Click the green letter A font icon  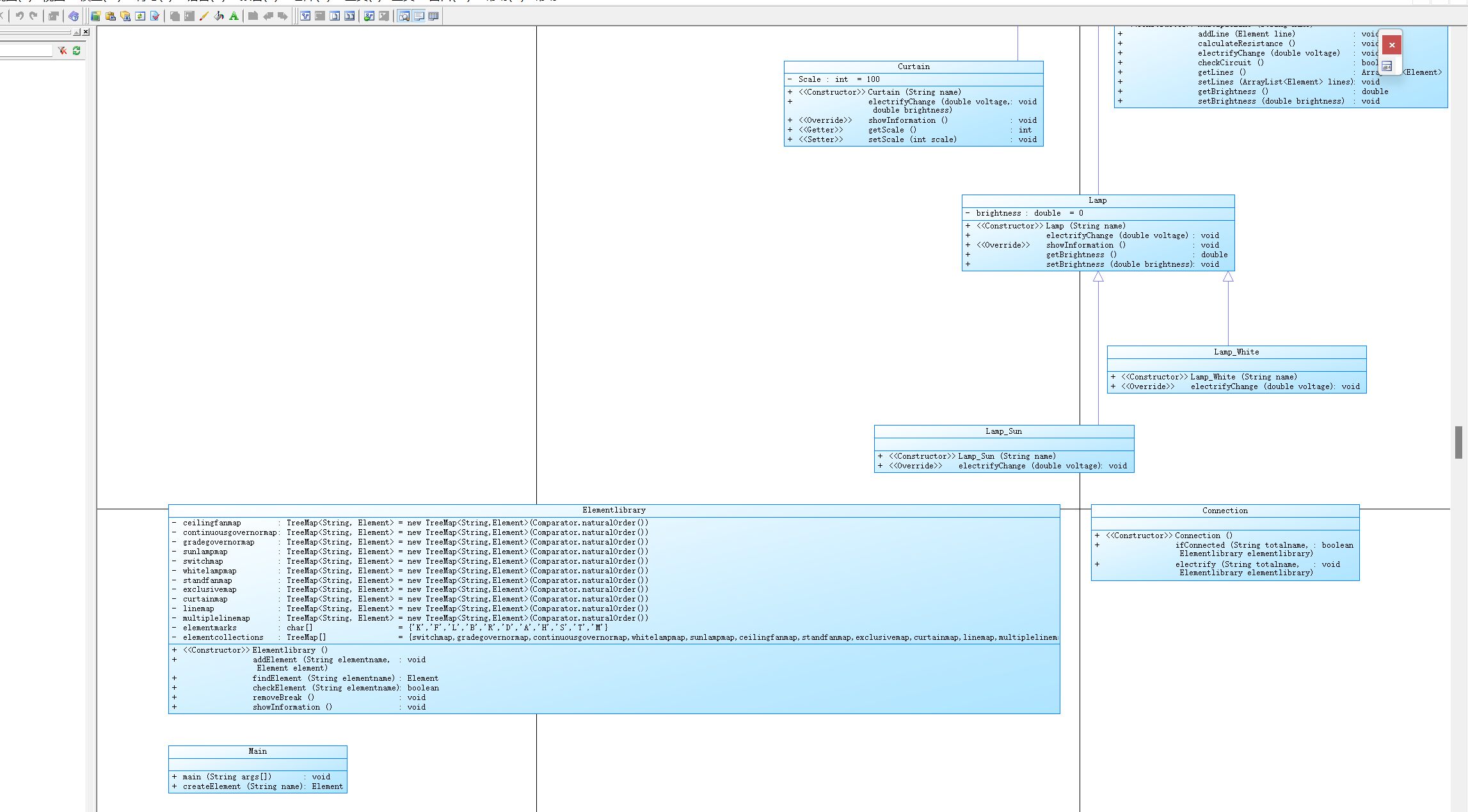[x=234, y=16]
